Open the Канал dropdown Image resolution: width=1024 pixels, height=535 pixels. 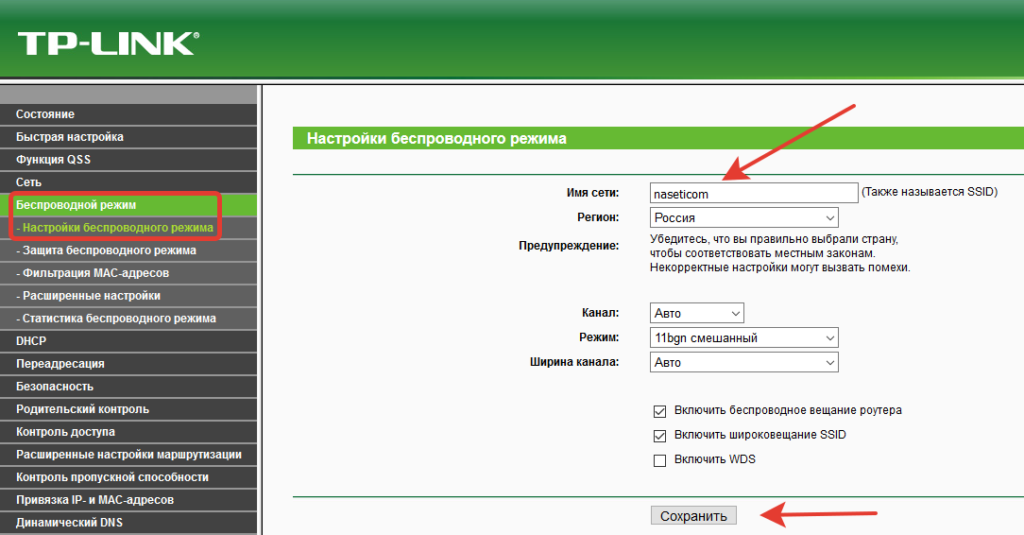[696, 313]
